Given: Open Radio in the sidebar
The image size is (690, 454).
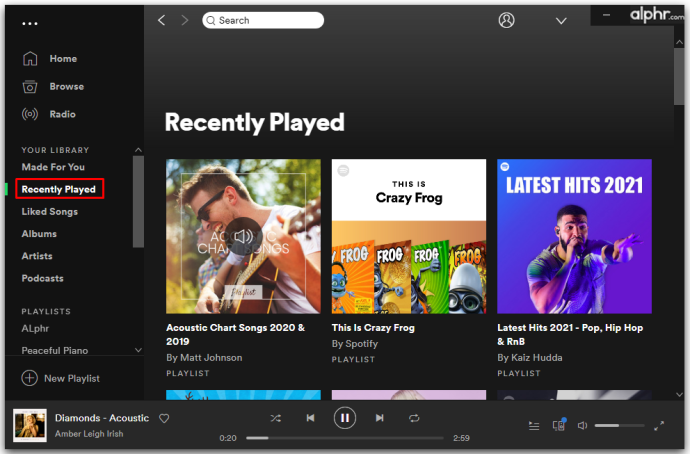Looking at the screenshot, I should coord(62,114).
